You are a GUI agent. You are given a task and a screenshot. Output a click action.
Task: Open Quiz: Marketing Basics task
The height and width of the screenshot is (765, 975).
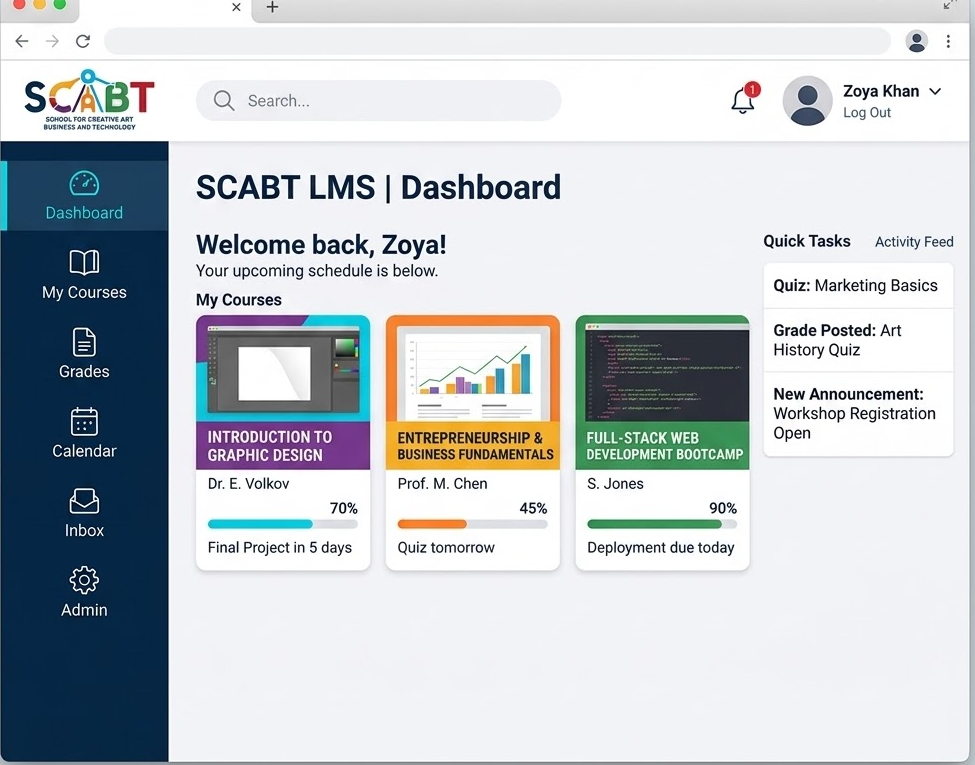point(858,285)
